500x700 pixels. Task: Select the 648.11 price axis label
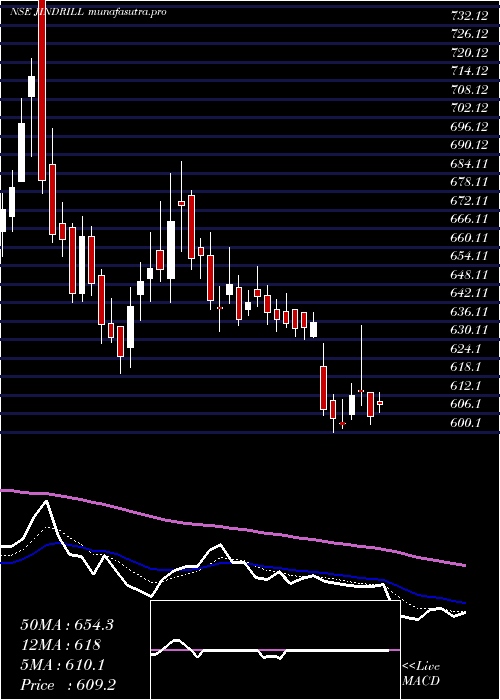[469, 275]
